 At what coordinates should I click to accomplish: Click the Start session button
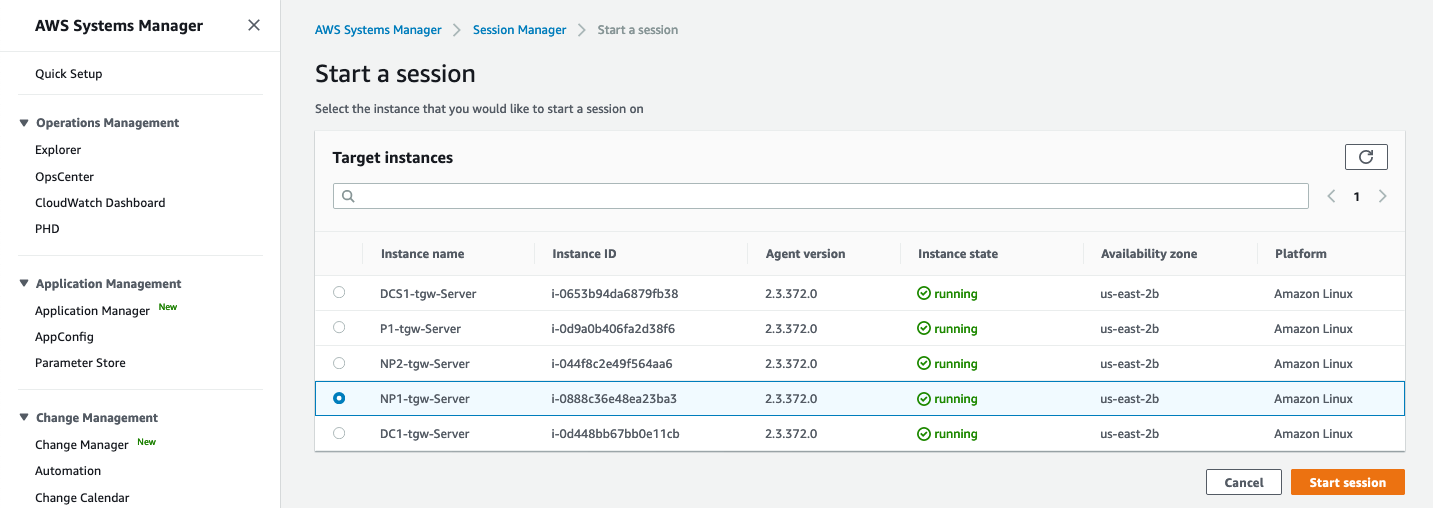[1347, 482]
